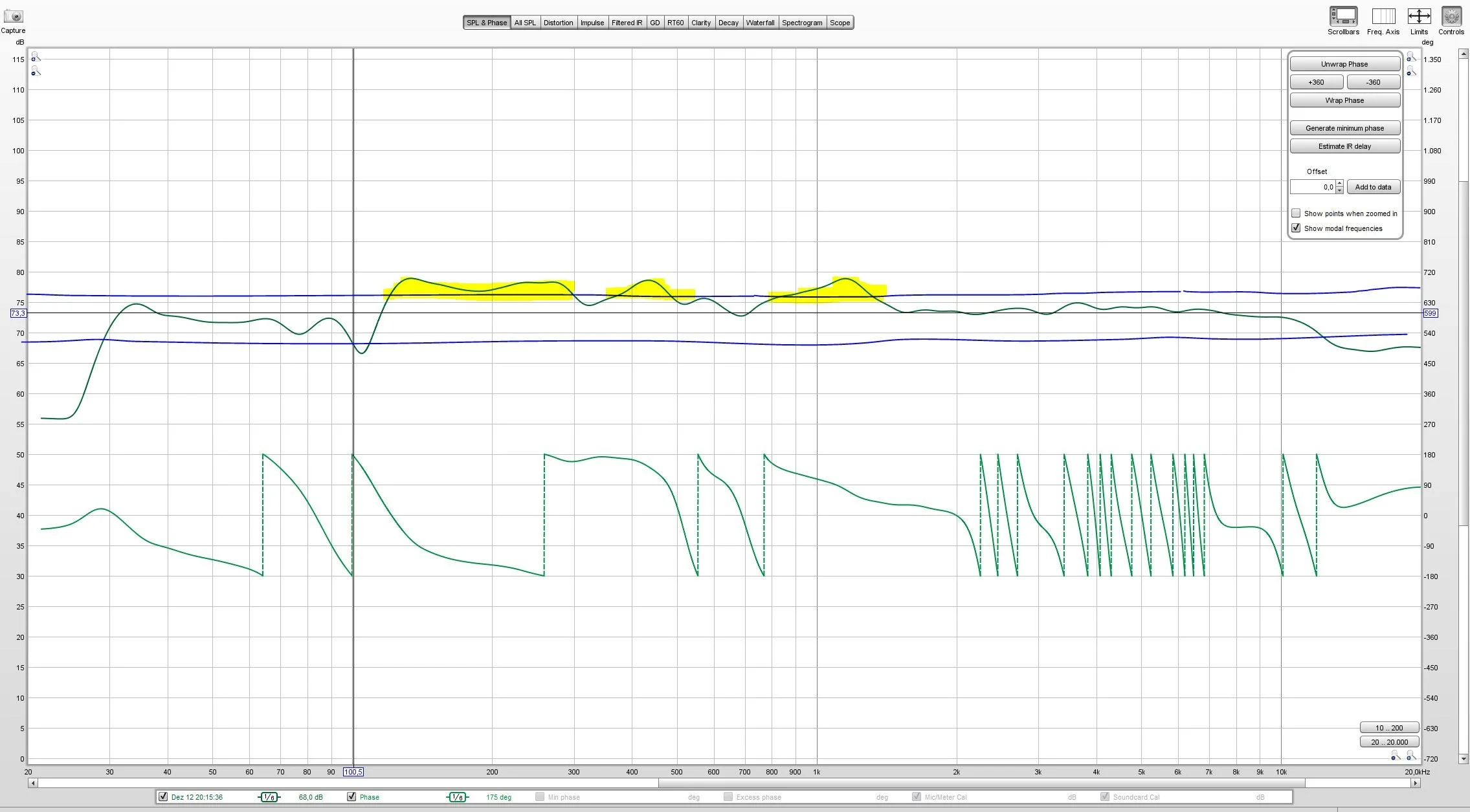Open the Impulse tab
This screenshot has width=1470, height=812.
tap(592, 23)
